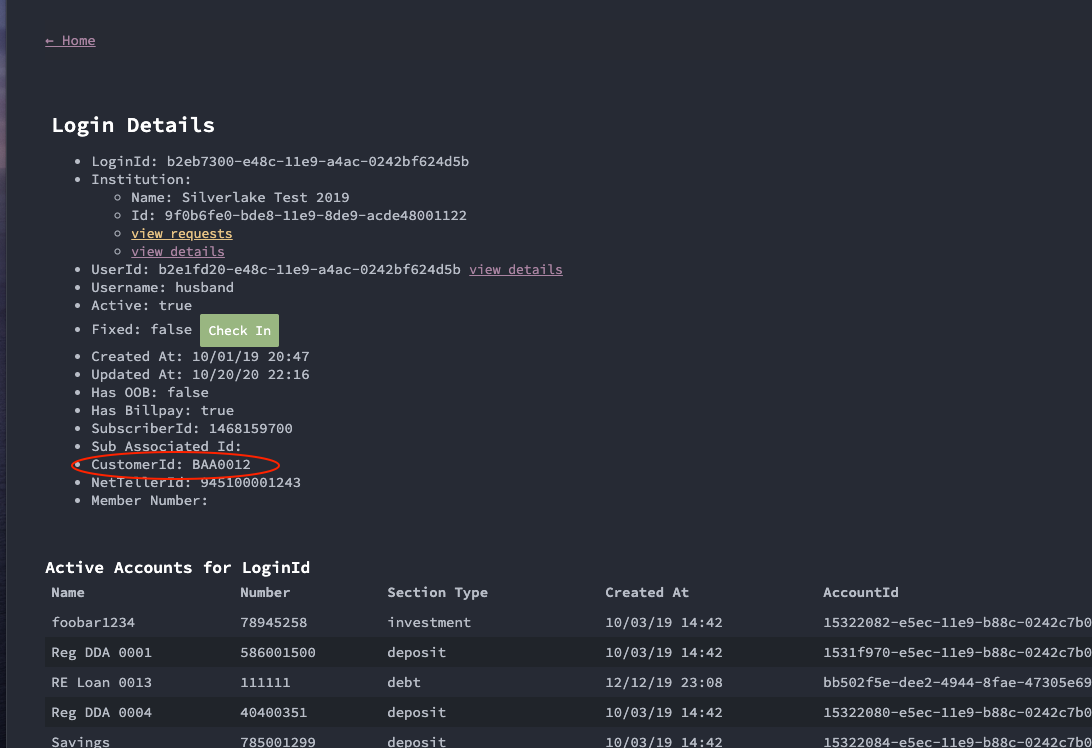
Task: Open the institution's view requests link
Action: (x=181, y=234)
